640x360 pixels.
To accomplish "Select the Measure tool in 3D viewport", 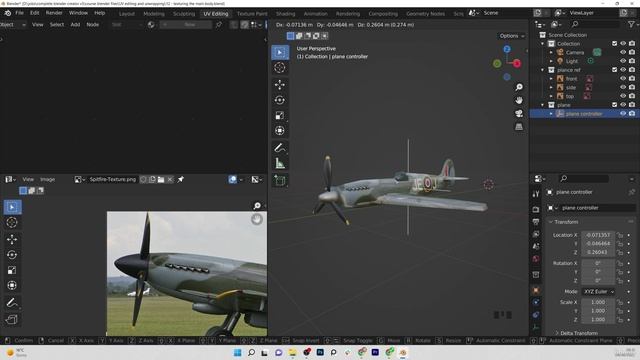I will coord(280,163).
